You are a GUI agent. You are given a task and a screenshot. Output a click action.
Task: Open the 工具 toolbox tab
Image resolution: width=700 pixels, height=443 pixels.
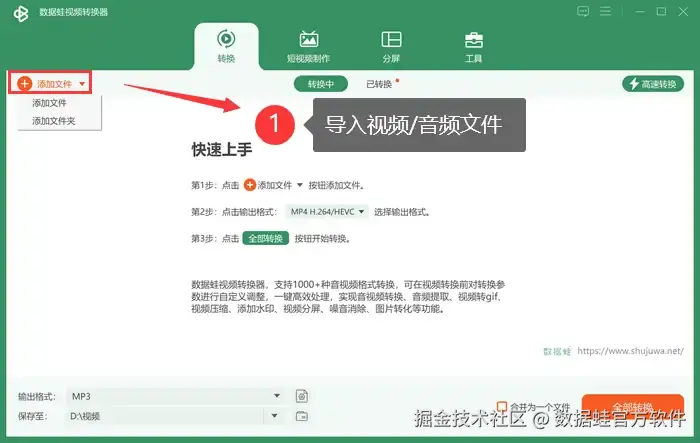pyautogui.click(x=474, y=46)
